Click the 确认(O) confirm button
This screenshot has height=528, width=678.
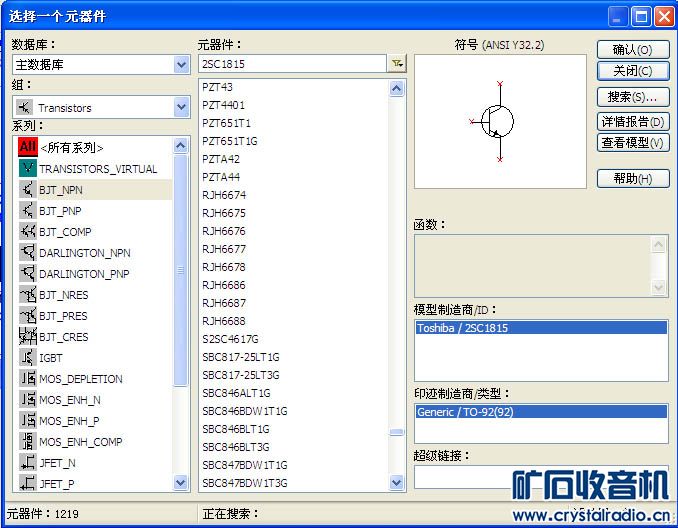click(x=633, y=50)
